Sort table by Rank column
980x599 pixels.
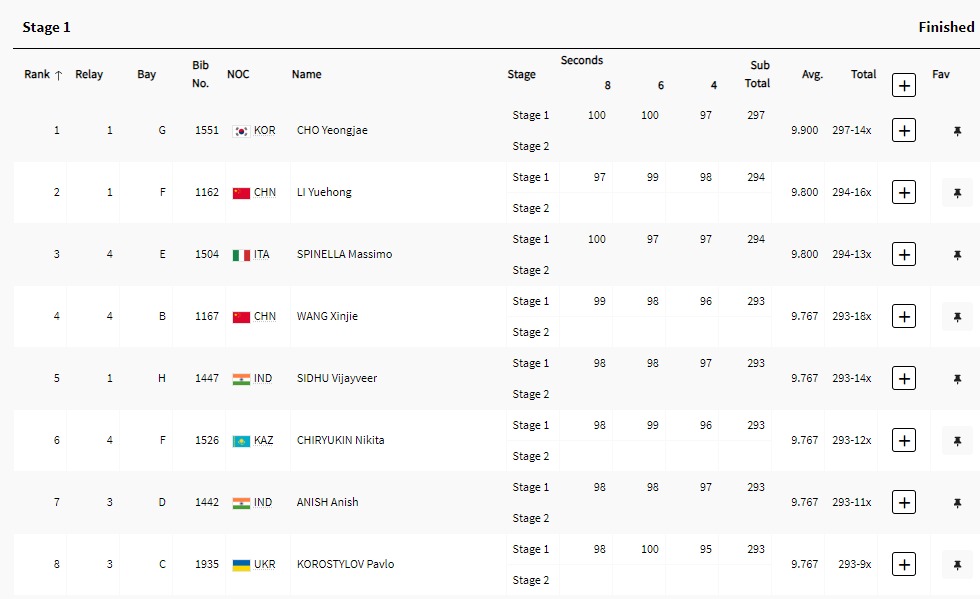coord(43,75)
